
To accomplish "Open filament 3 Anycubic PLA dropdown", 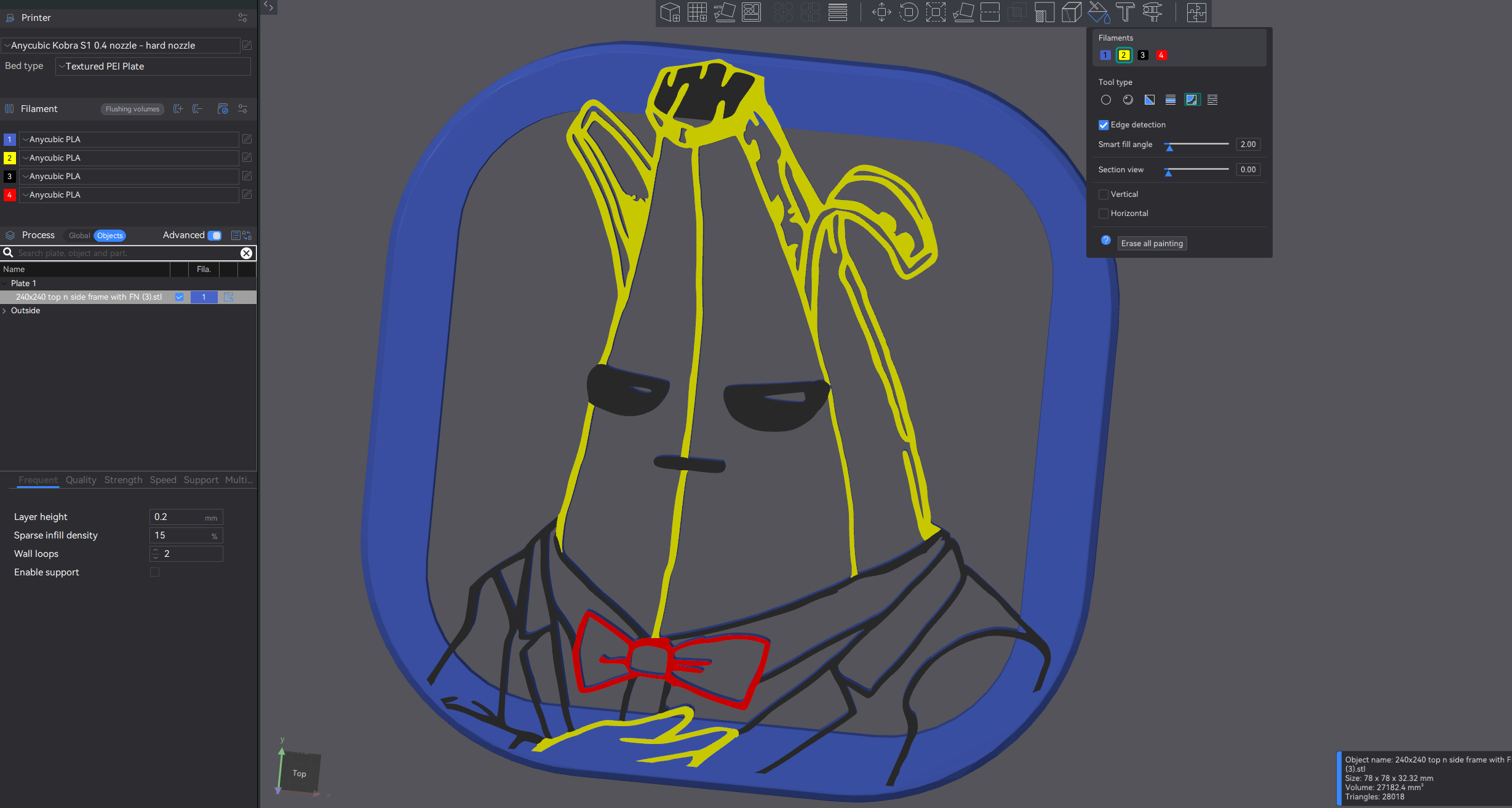I will point(129,177).
